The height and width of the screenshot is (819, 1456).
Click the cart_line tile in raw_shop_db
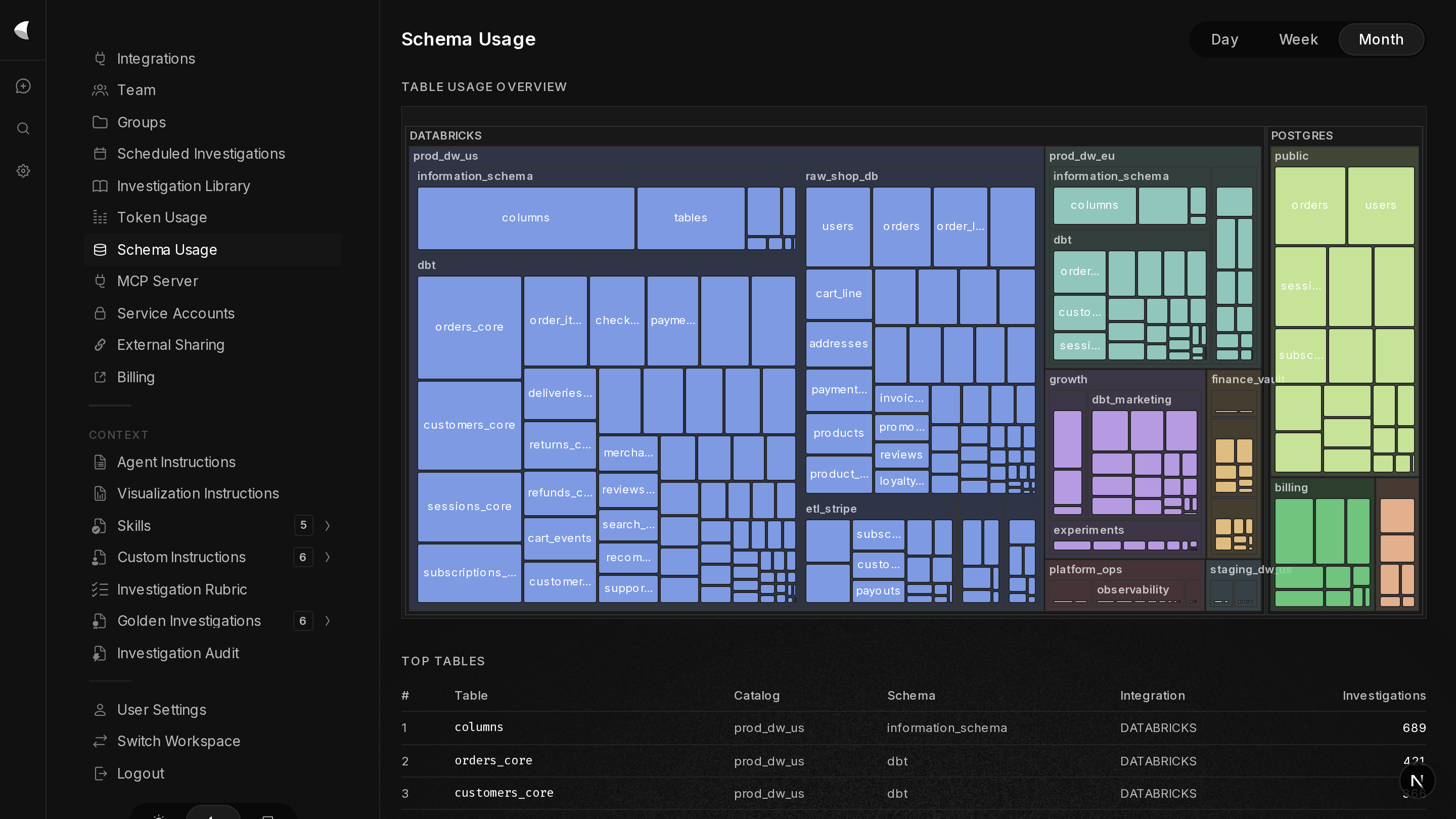[839, 294]
